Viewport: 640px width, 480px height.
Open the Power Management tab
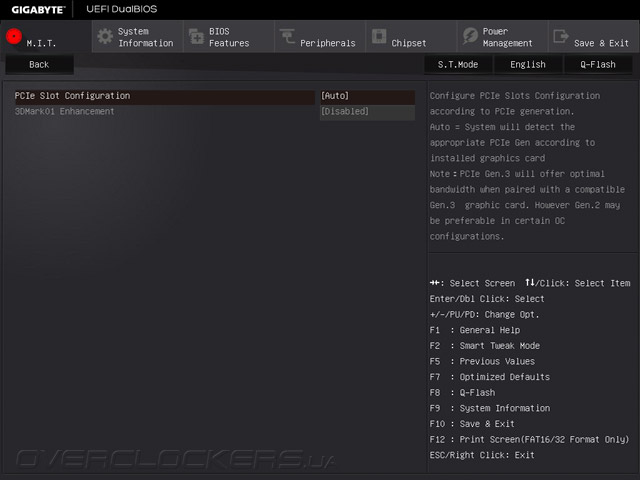tap(502, 37)
